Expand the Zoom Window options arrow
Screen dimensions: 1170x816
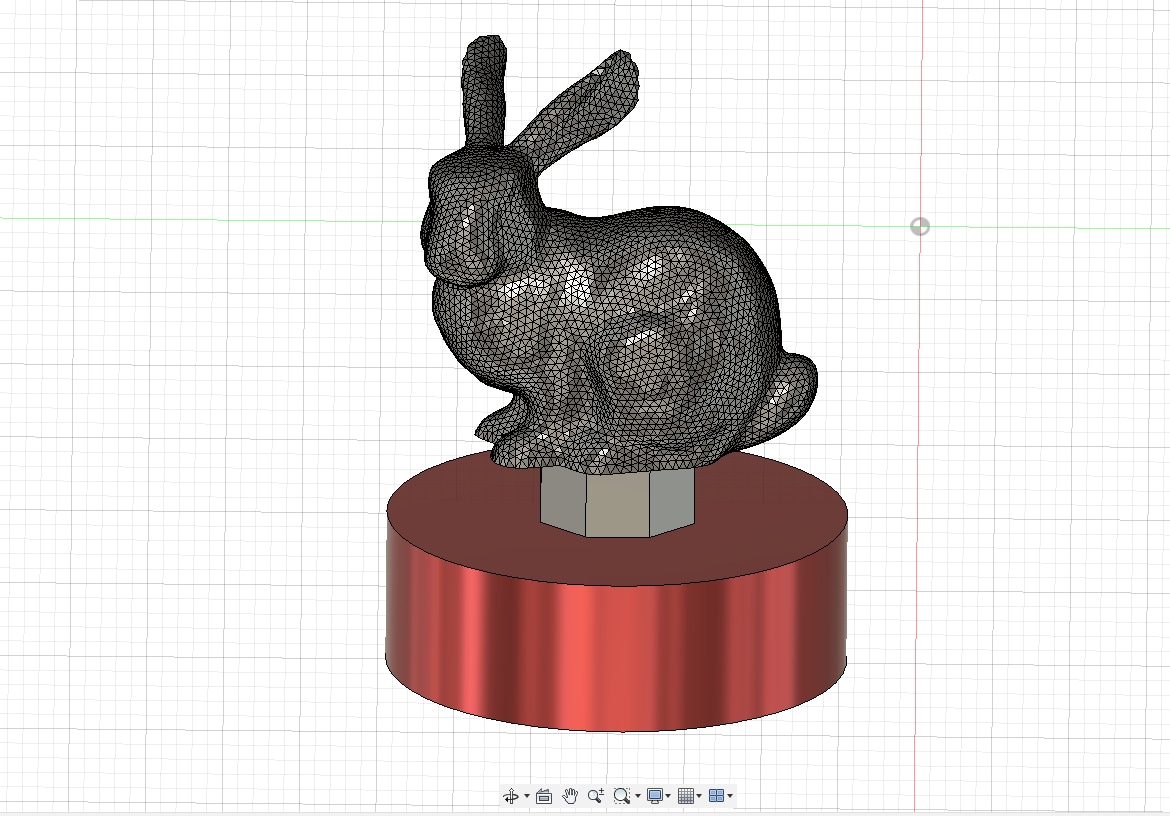pos(638,796)
